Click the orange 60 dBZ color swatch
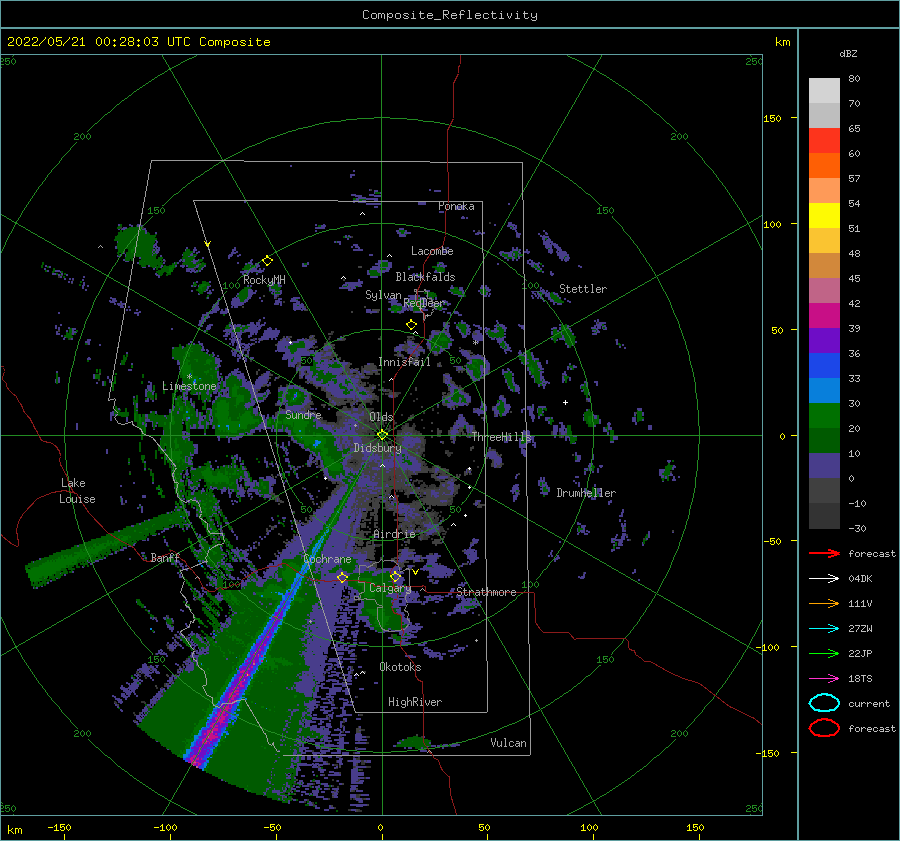The image size is (900, 841). [824, 165]
